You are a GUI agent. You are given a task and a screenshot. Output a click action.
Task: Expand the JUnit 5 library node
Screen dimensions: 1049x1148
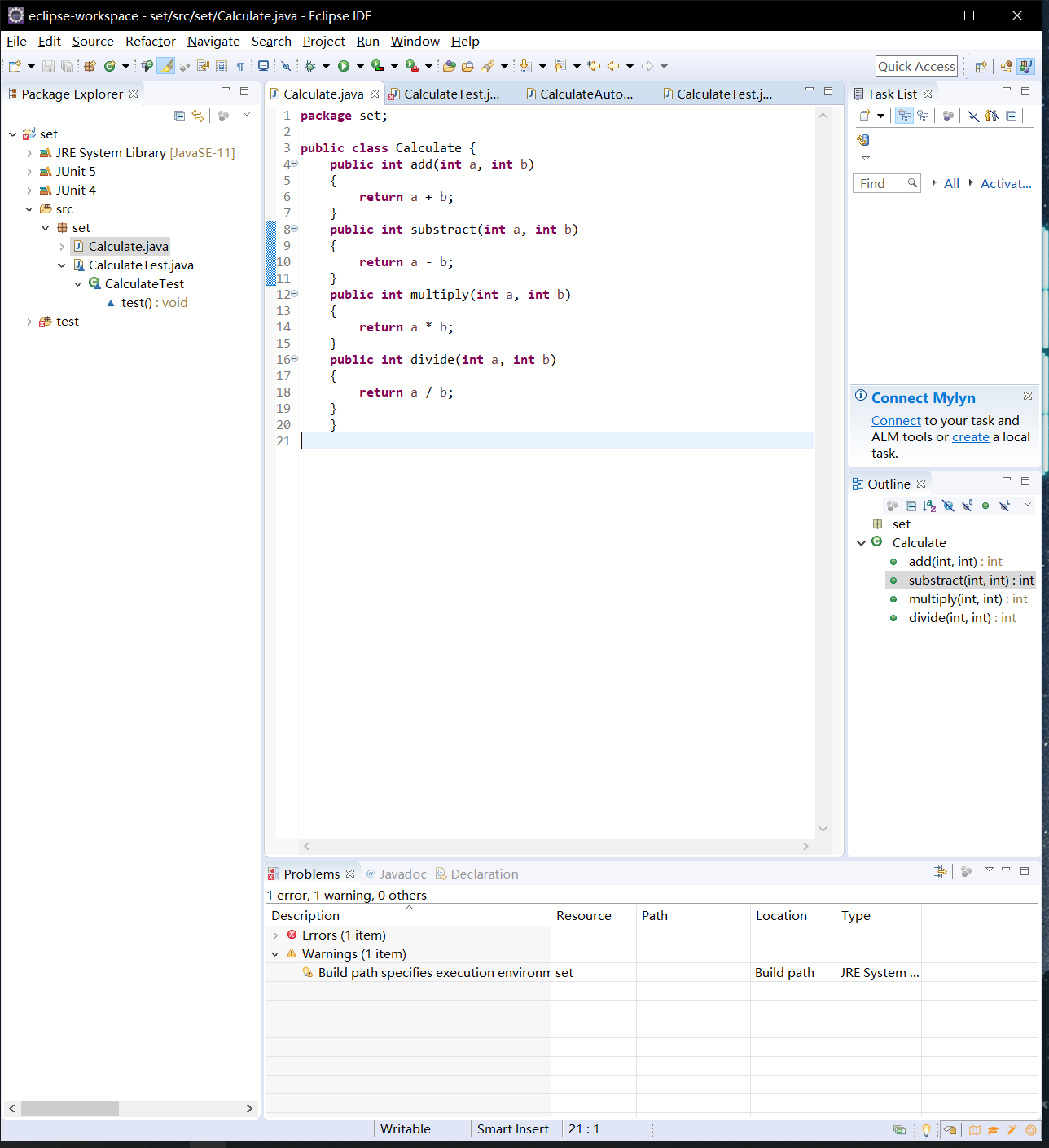[29, 172]
